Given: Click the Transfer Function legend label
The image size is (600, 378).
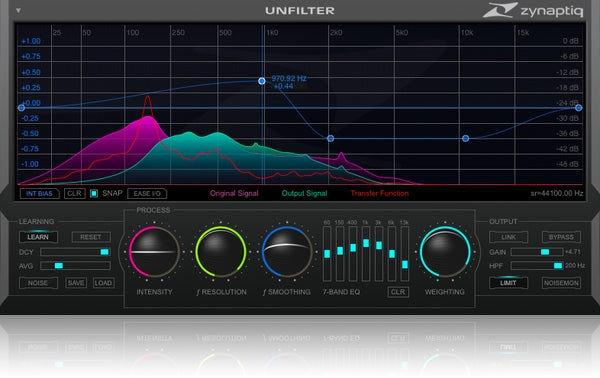Looking at the screenshot, I should [380, 194].
